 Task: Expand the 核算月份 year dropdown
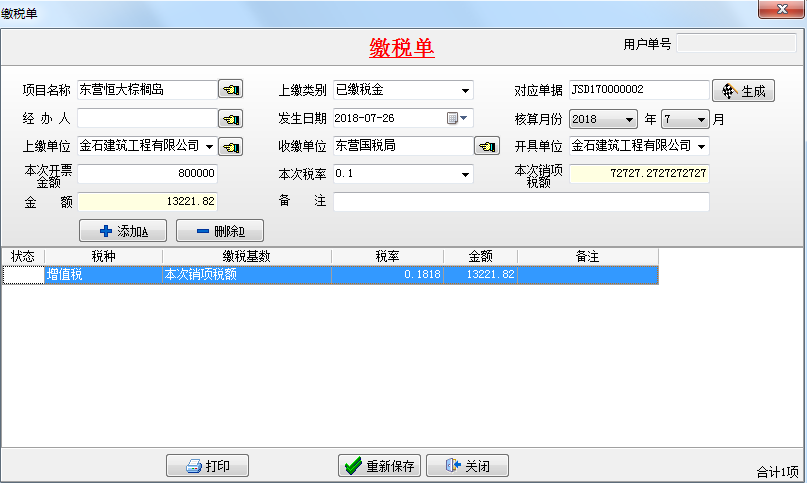point(629,120)
